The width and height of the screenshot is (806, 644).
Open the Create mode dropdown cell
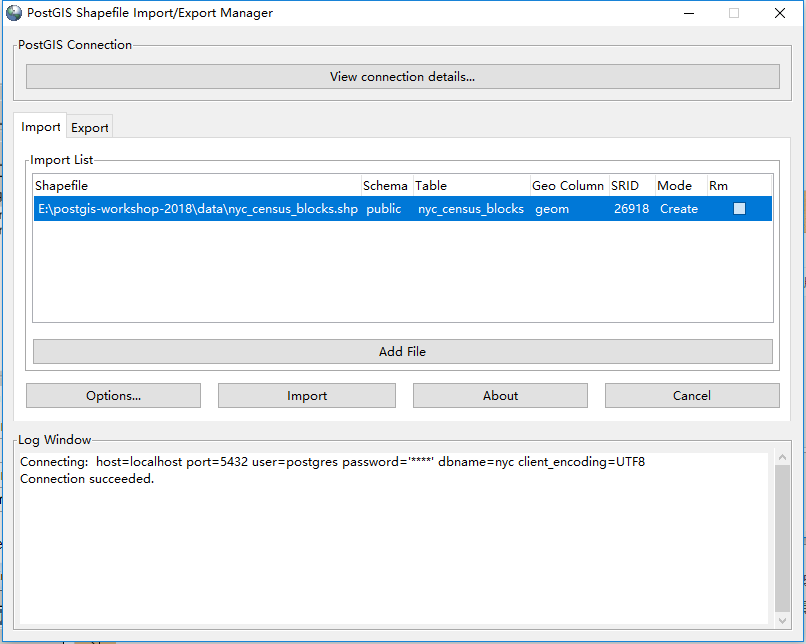(679, 209)
